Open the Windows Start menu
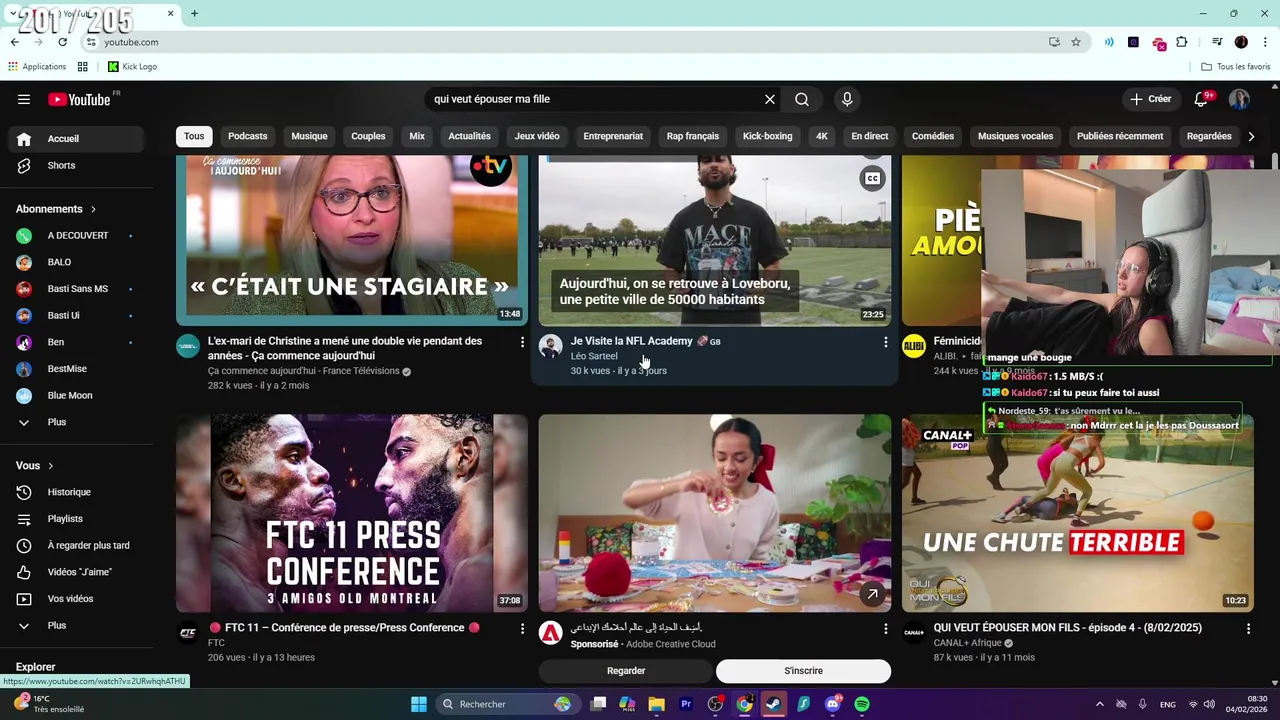Viewport: 1280px width, 720px height. pos(419,704)
